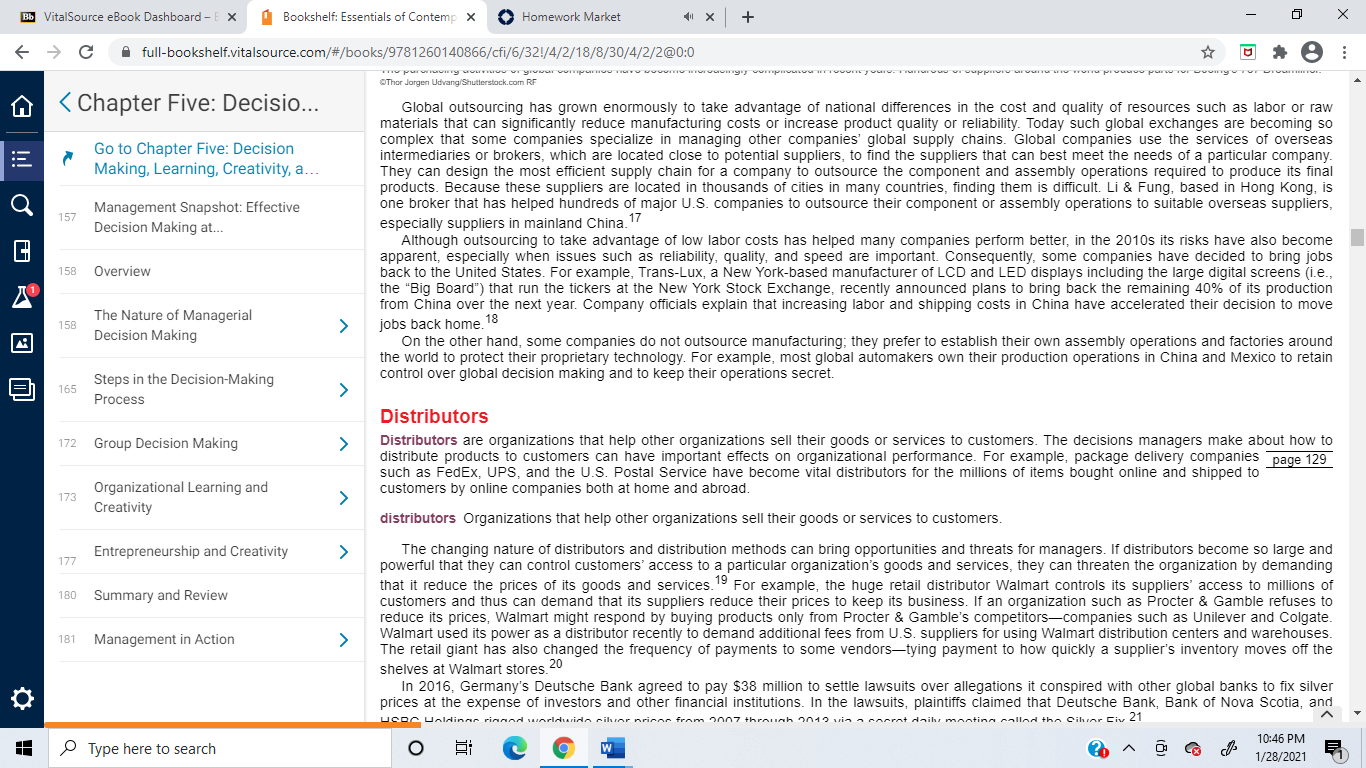Click the browser forward arrow
The width and height of the screenshot is (1366, 768).
(x=54, y=52)
